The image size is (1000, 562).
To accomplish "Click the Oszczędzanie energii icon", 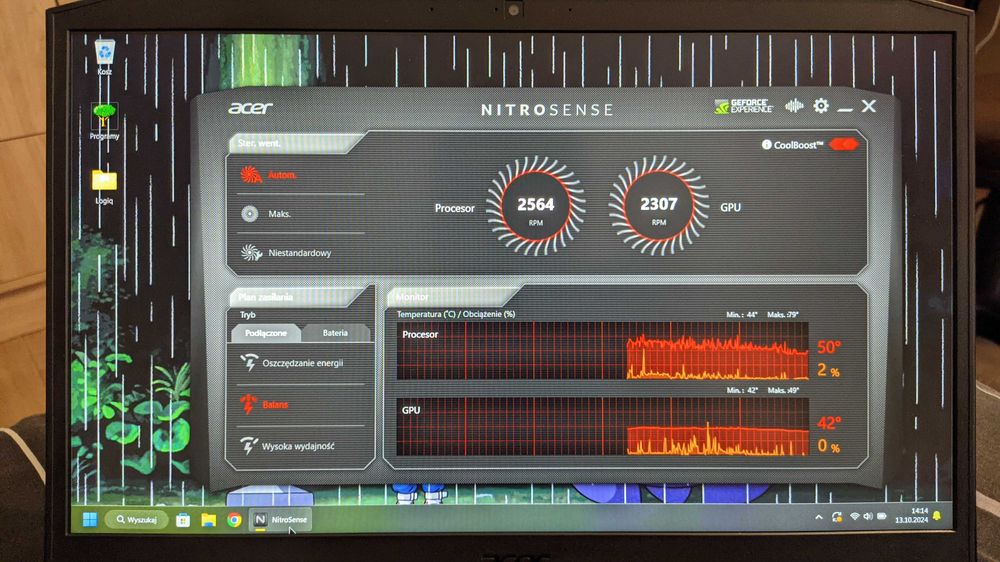I will point(249,362).
